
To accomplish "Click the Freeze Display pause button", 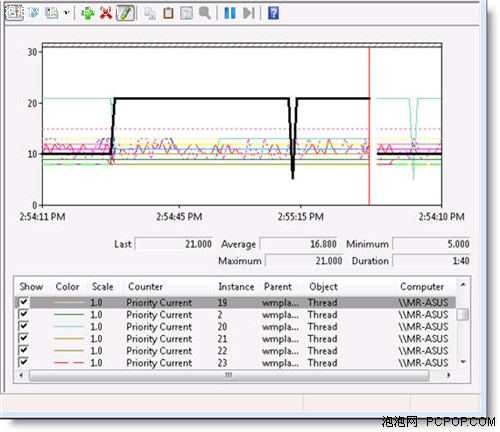I will click(x=230, y=13).
